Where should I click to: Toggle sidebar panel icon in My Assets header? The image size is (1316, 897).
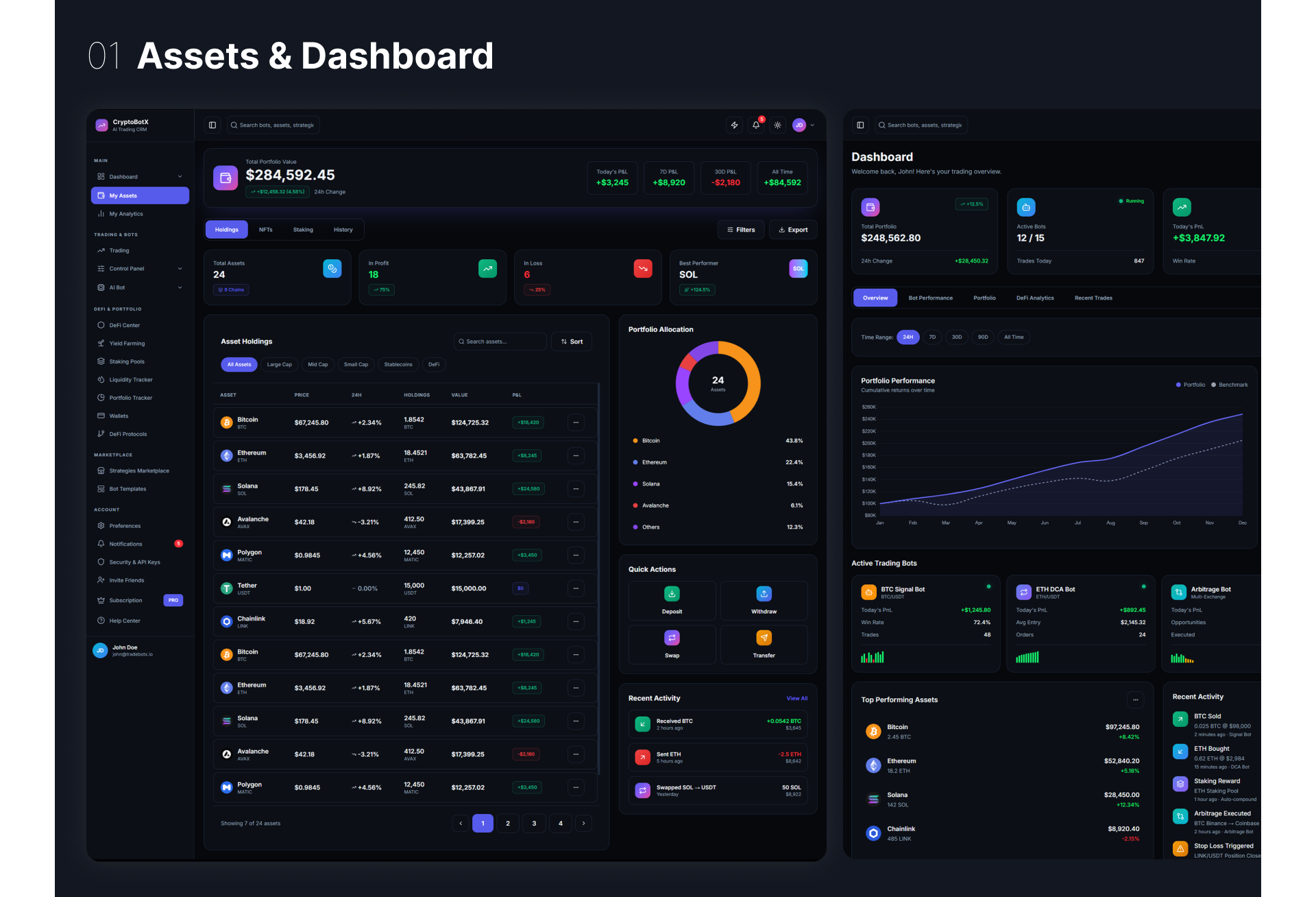point(212,125)
